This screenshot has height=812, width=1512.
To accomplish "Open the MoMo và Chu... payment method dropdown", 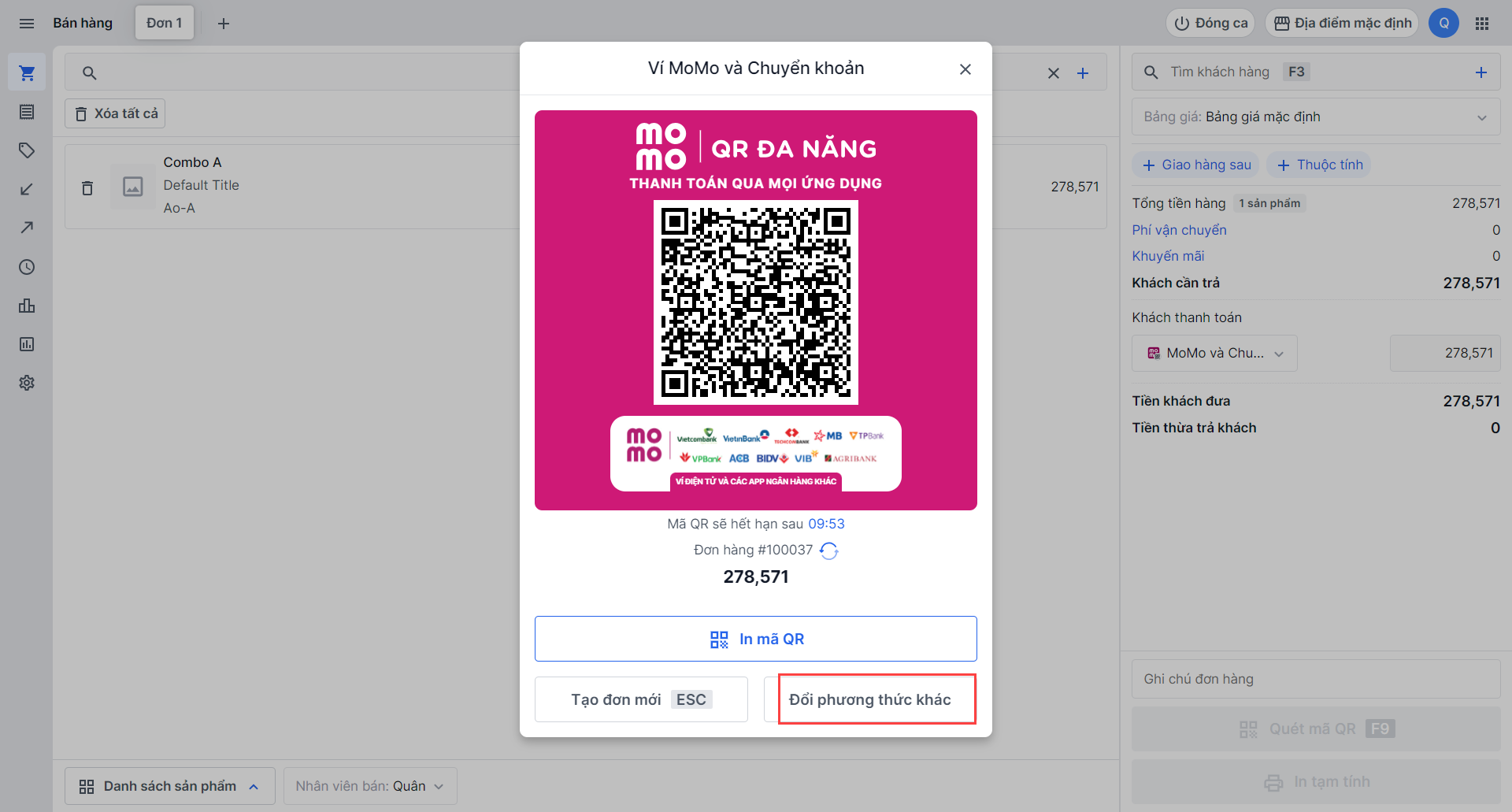I will pyautogui.click(x=1215, y=354).
